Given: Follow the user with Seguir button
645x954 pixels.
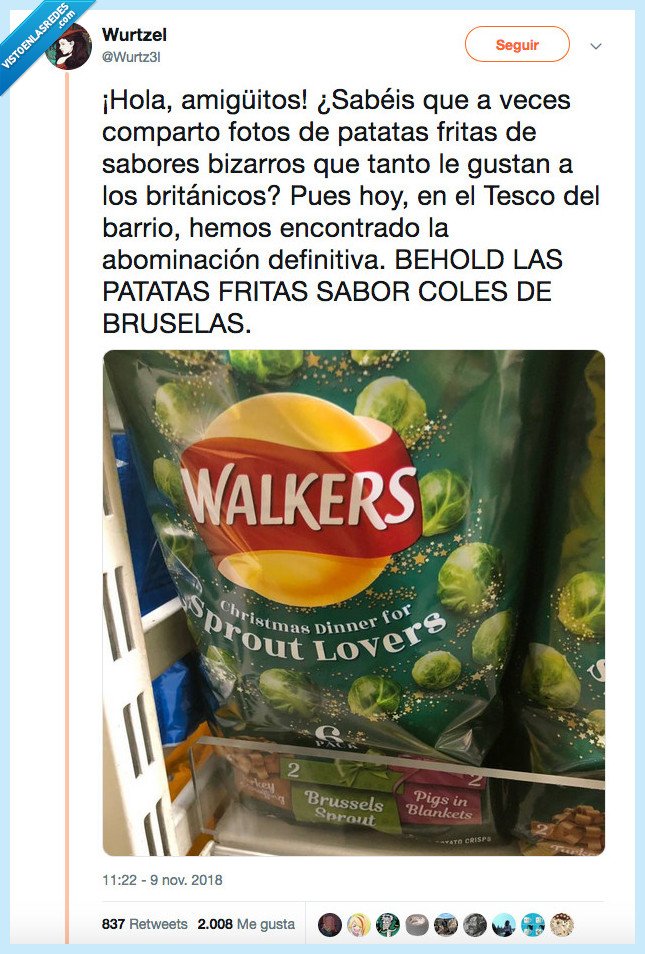Looking at the screenshot, I should point(517,44).
